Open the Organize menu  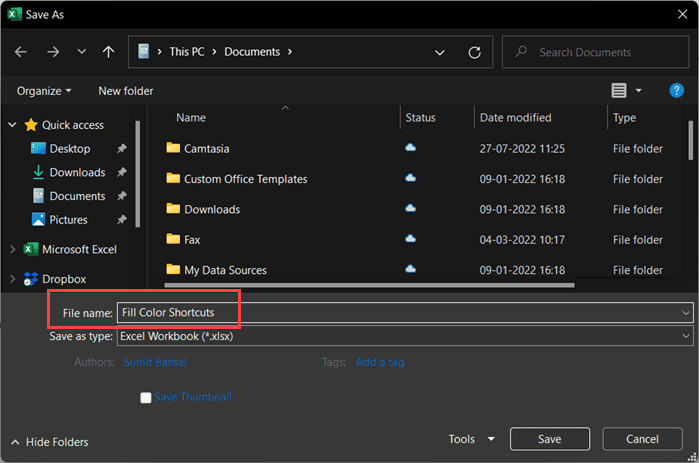pyautogui.click(x=44, y=91)
